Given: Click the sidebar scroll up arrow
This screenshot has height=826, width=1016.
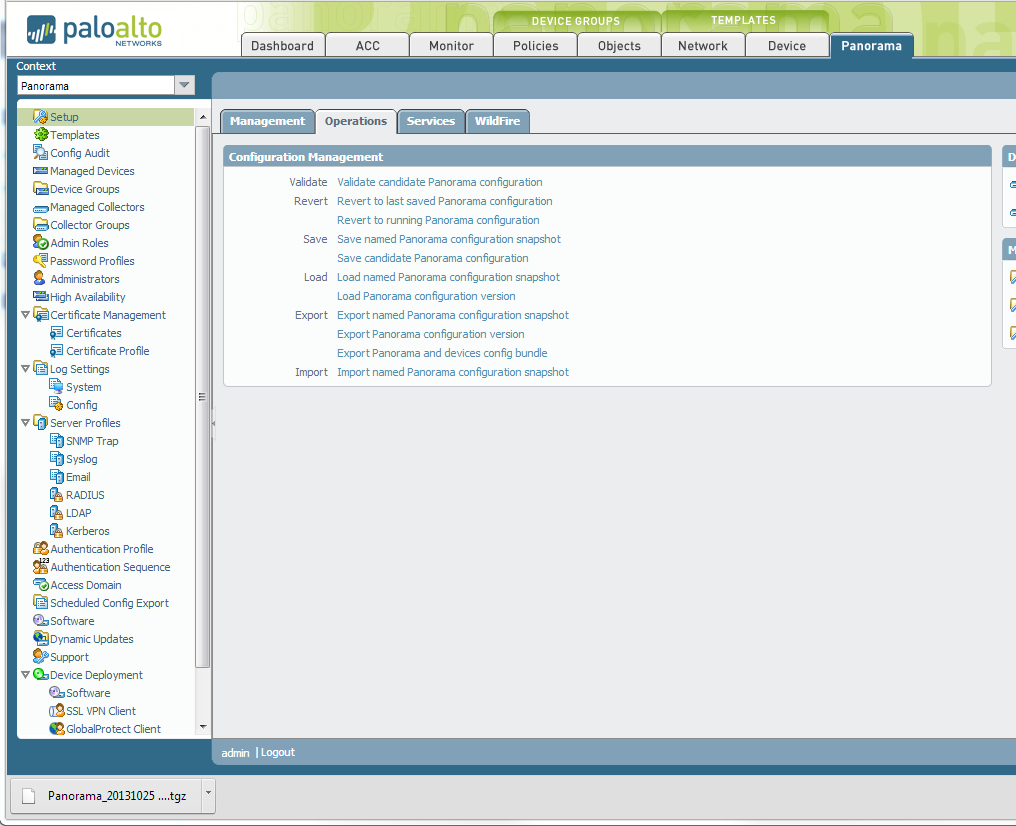Looking at the screenshot, I should [x=203, y=117].
